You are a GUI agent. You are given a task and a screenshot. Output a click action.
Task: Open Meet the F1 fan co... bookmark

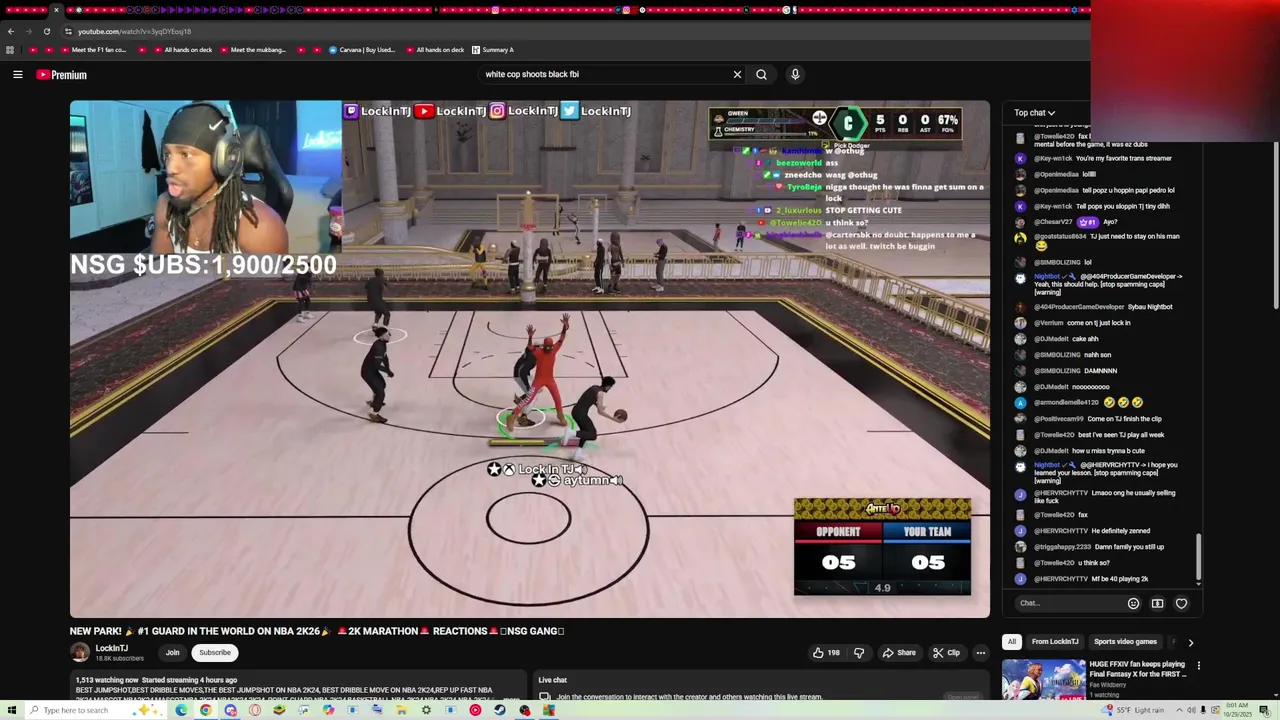tap(92, 50)
